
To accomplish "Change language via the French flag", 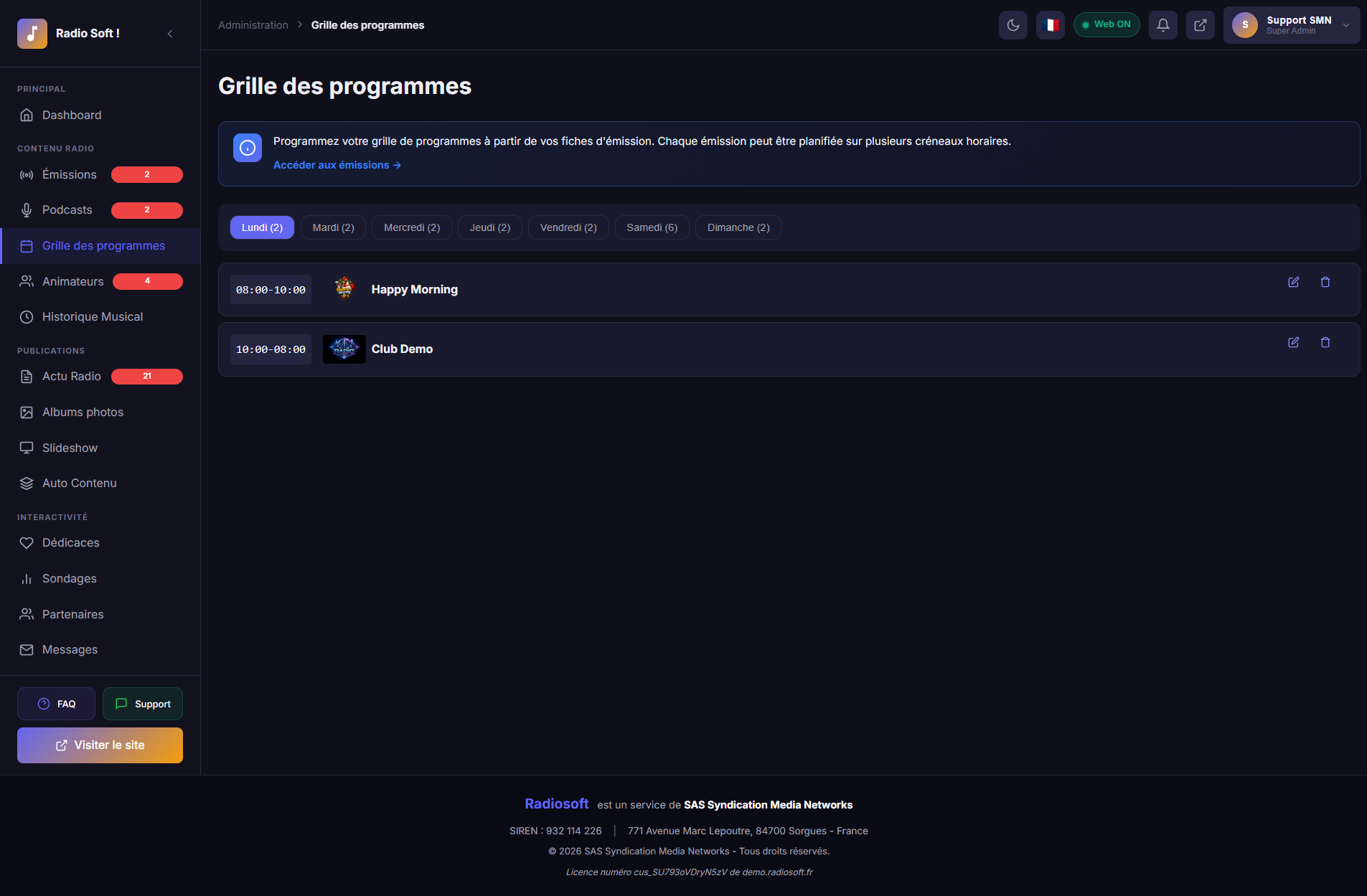I will pyautogui.click(x=1051, y=24).
